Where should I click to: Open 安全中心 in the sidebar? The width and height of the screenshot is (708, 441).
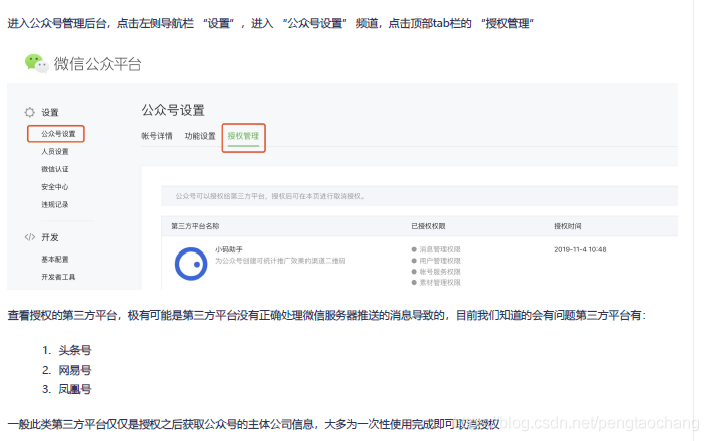[55, 186]
